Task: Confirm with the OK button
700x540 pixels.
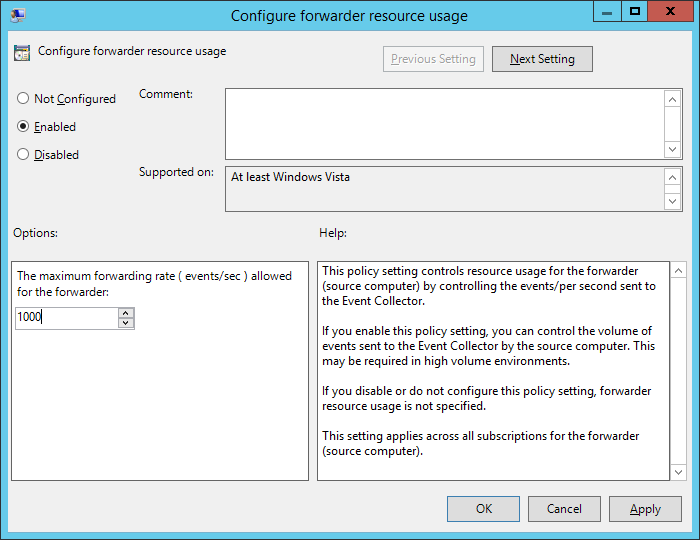Action: [483, 509]
